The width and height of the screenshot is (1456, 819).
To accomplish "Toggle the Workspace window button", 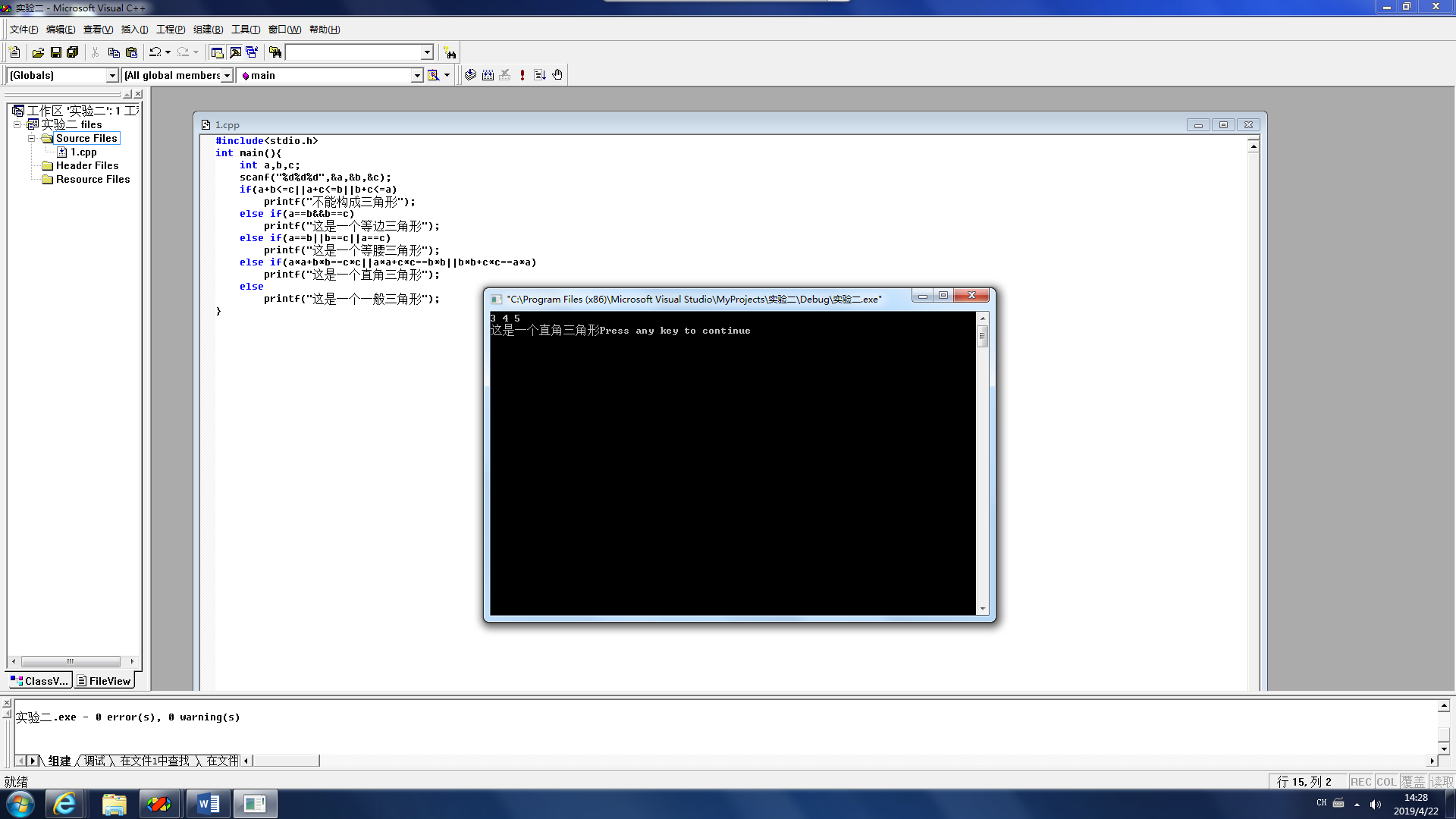I will (217, 52).
